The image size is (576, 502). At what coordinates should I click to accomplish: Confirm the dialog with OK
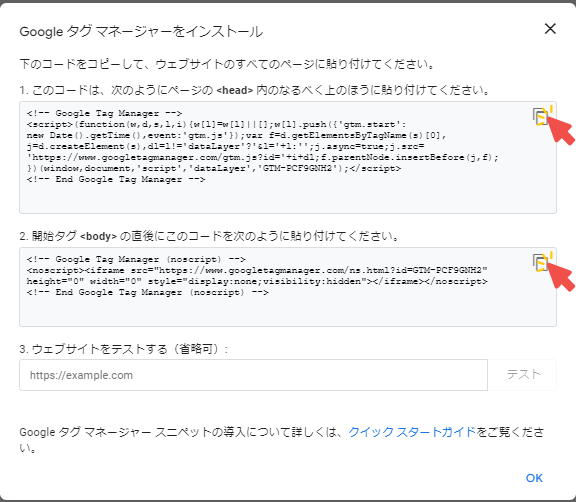534,478
